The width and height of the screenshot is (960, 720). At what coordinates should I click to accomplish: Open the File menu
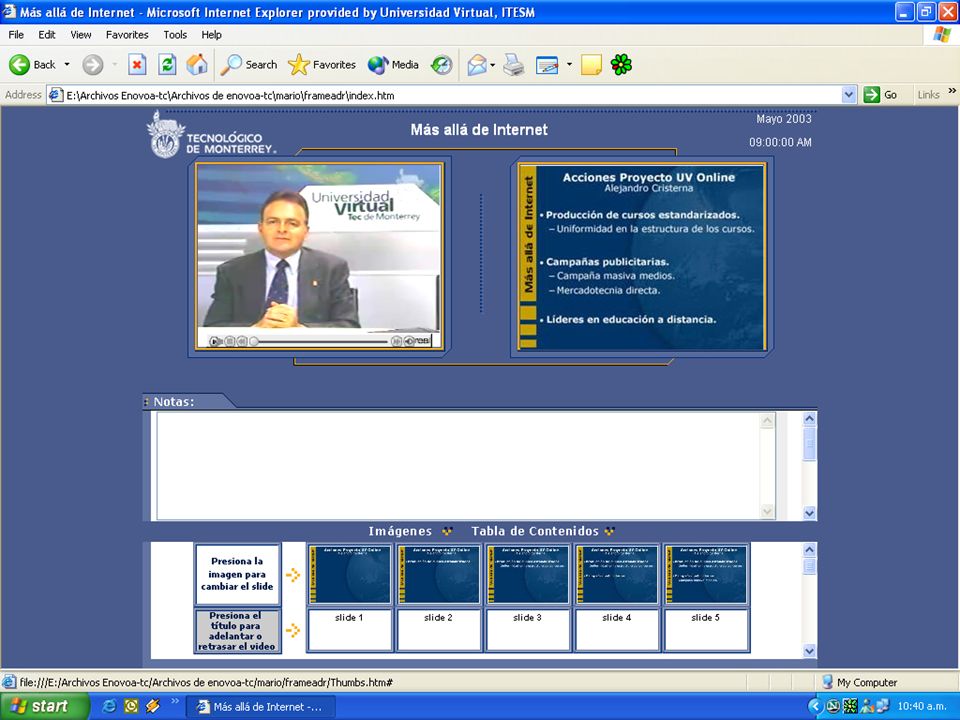tap(16, 35)
